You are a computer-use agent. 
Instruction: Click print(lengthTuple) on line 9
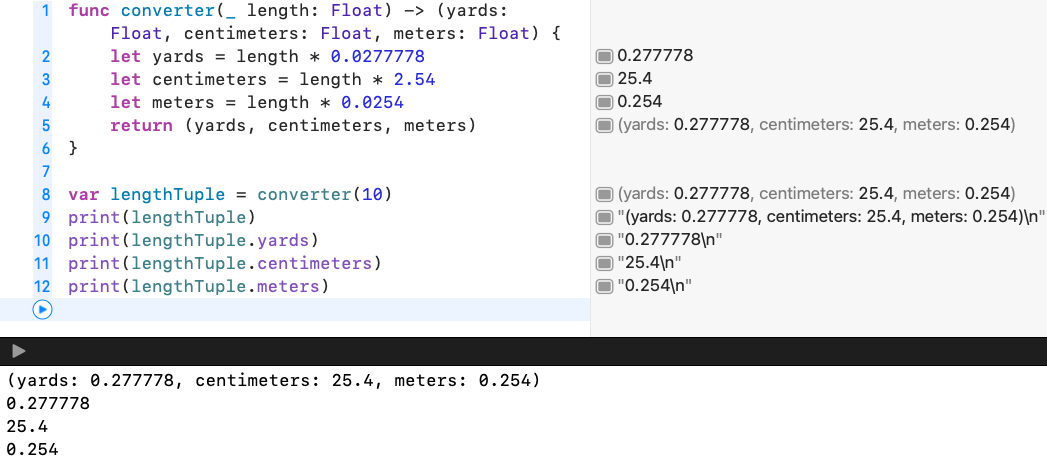[x=162, y=218]
